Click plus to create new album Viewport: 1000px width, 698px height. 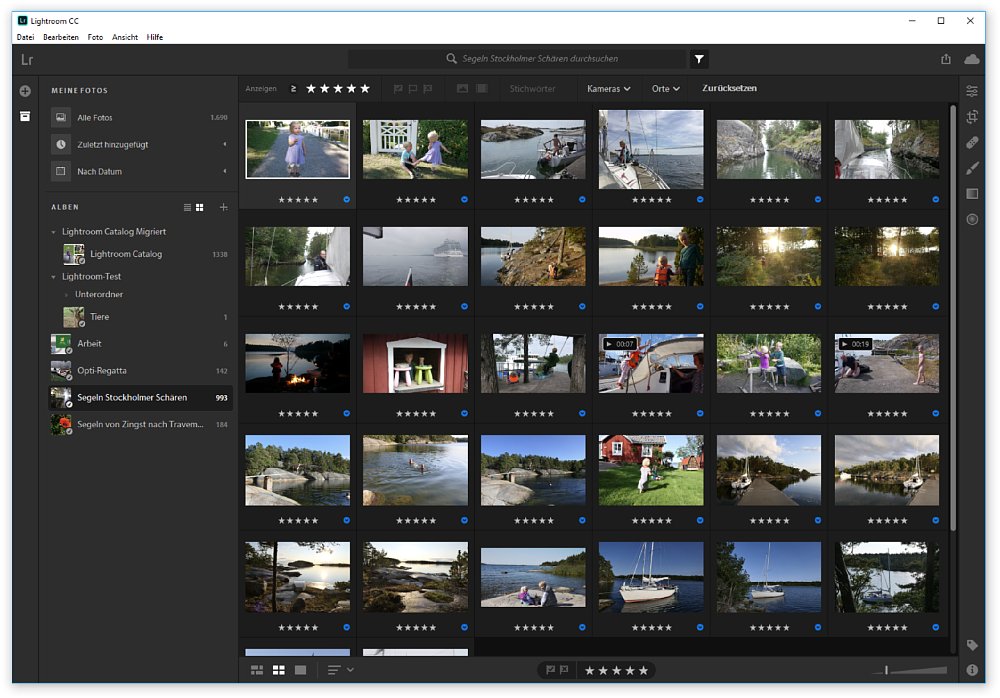coord(224,207)
